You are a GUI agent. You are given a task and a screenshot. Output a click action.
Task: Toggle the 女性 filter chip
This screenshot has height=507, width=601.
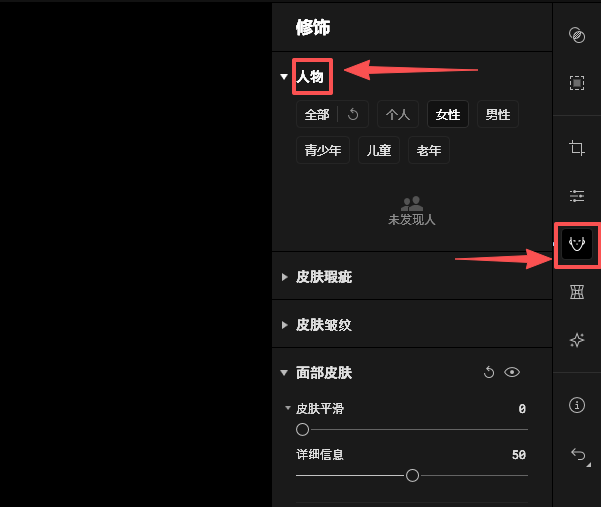(448, 115)
